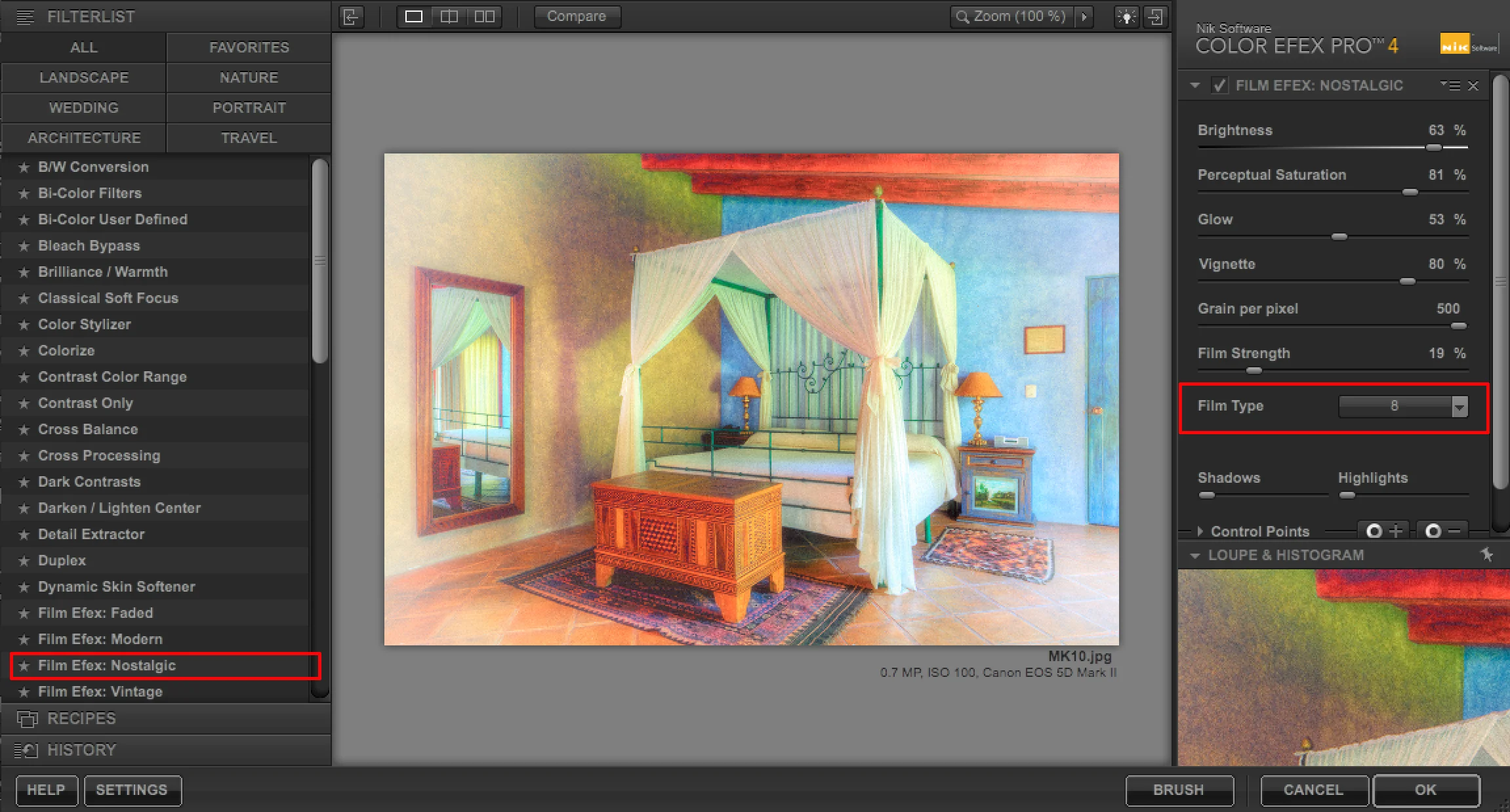Image resolution: width=1510 pixels, height=812 pixels.
Task: Expand the Control Points section
Action: coord(1200,531)
